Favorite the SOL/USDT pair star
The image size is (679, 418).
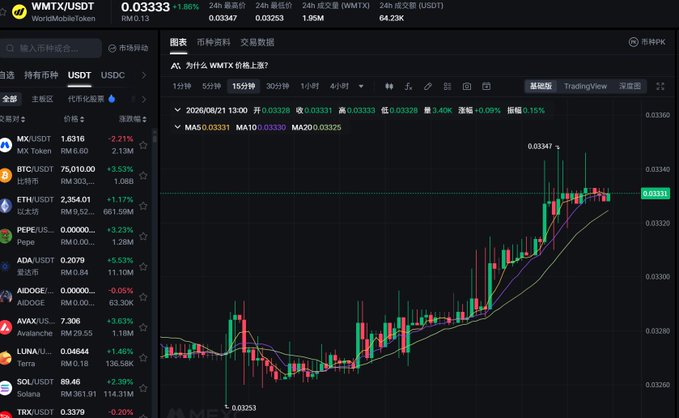143,388
